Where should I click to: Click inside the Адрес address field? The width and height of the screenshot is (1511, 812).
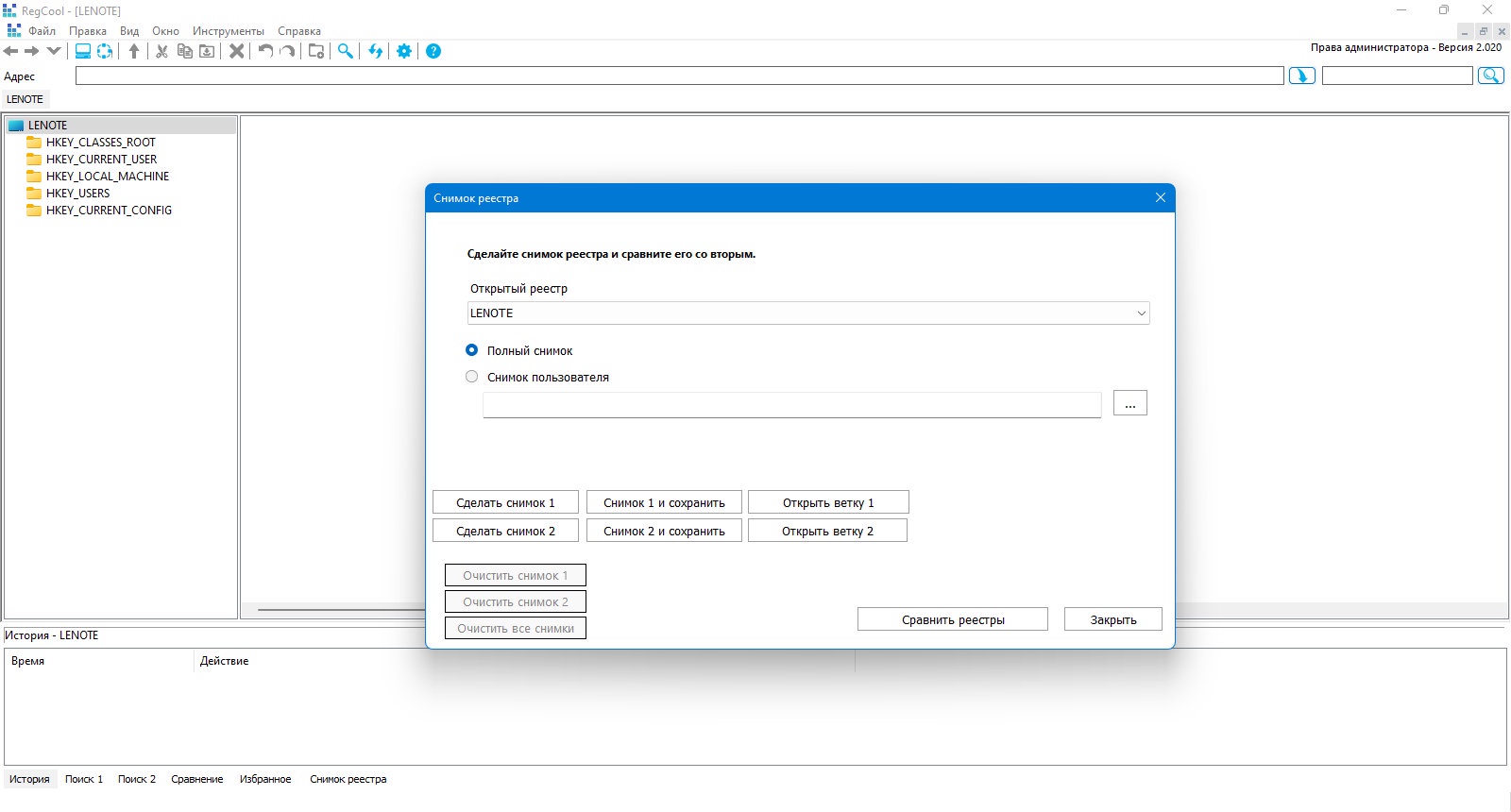click(x=680, y=76)
